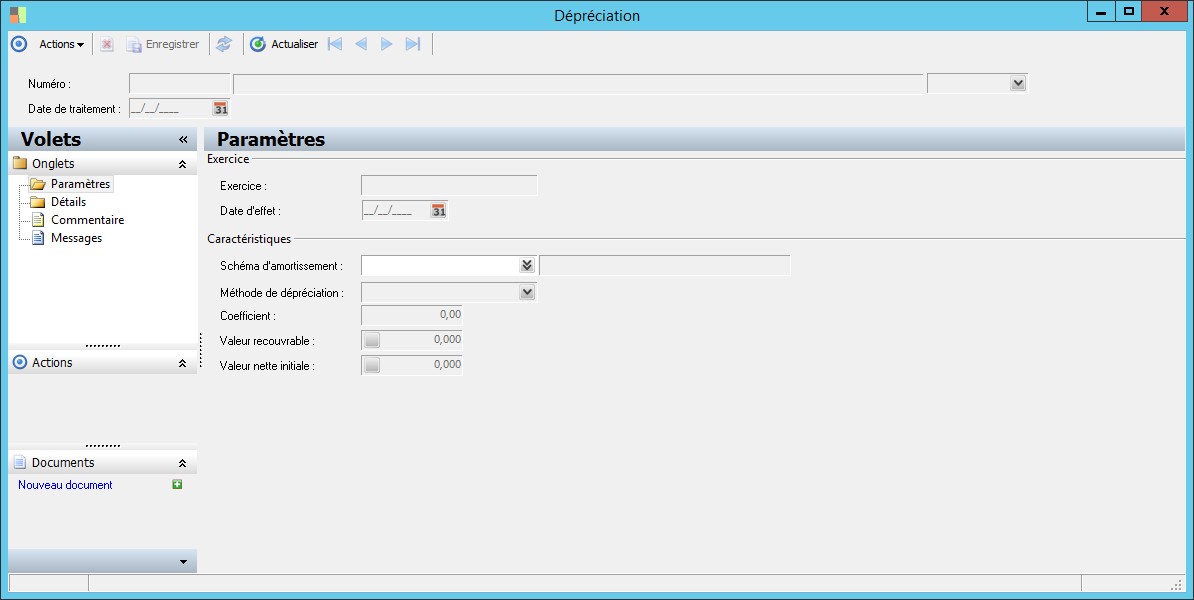Open calendar for Date d'effet
The image size is (1194, 600).
[x=439, y=211]
